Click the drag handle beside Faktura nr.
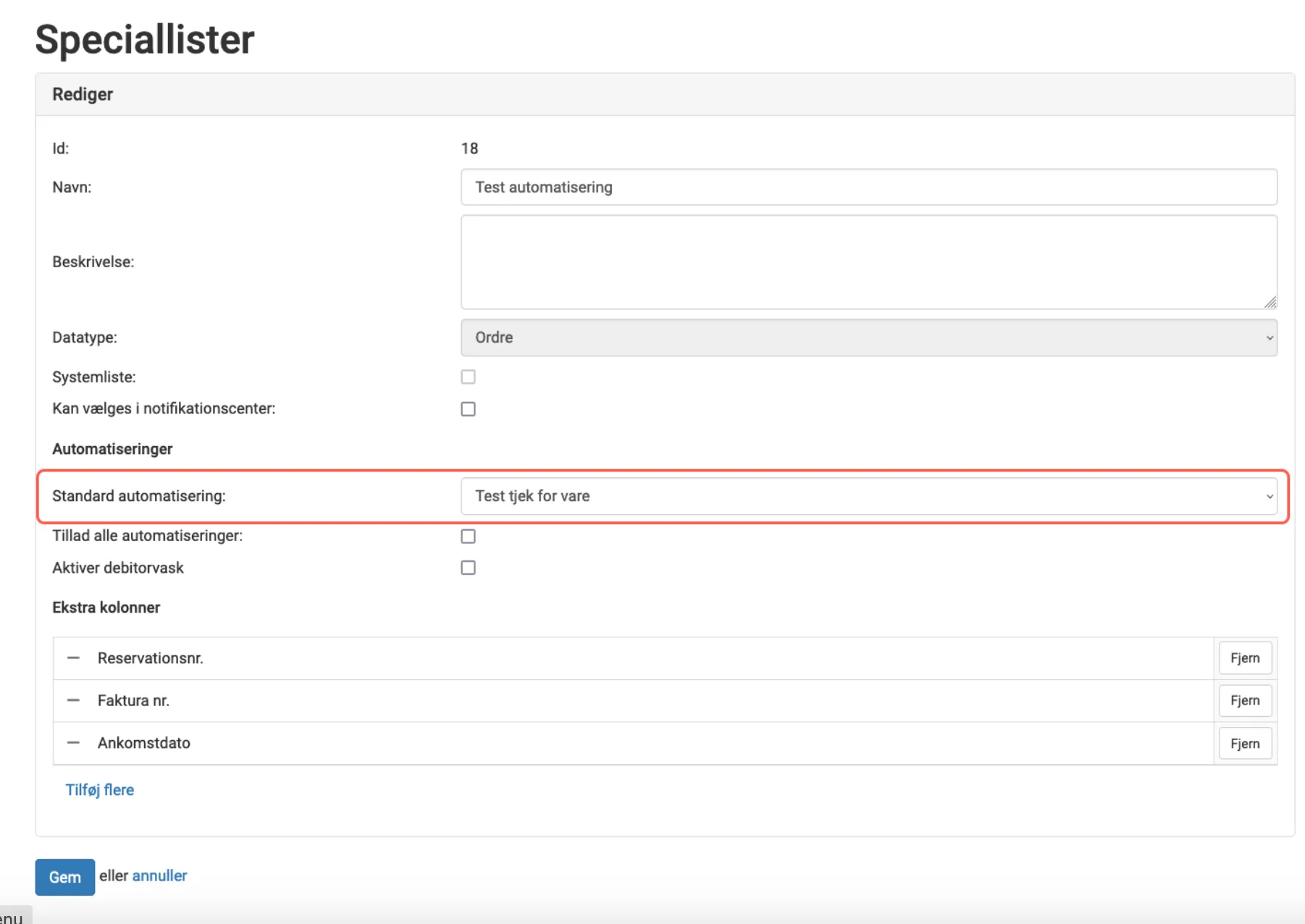 click(x=73, y=700)
